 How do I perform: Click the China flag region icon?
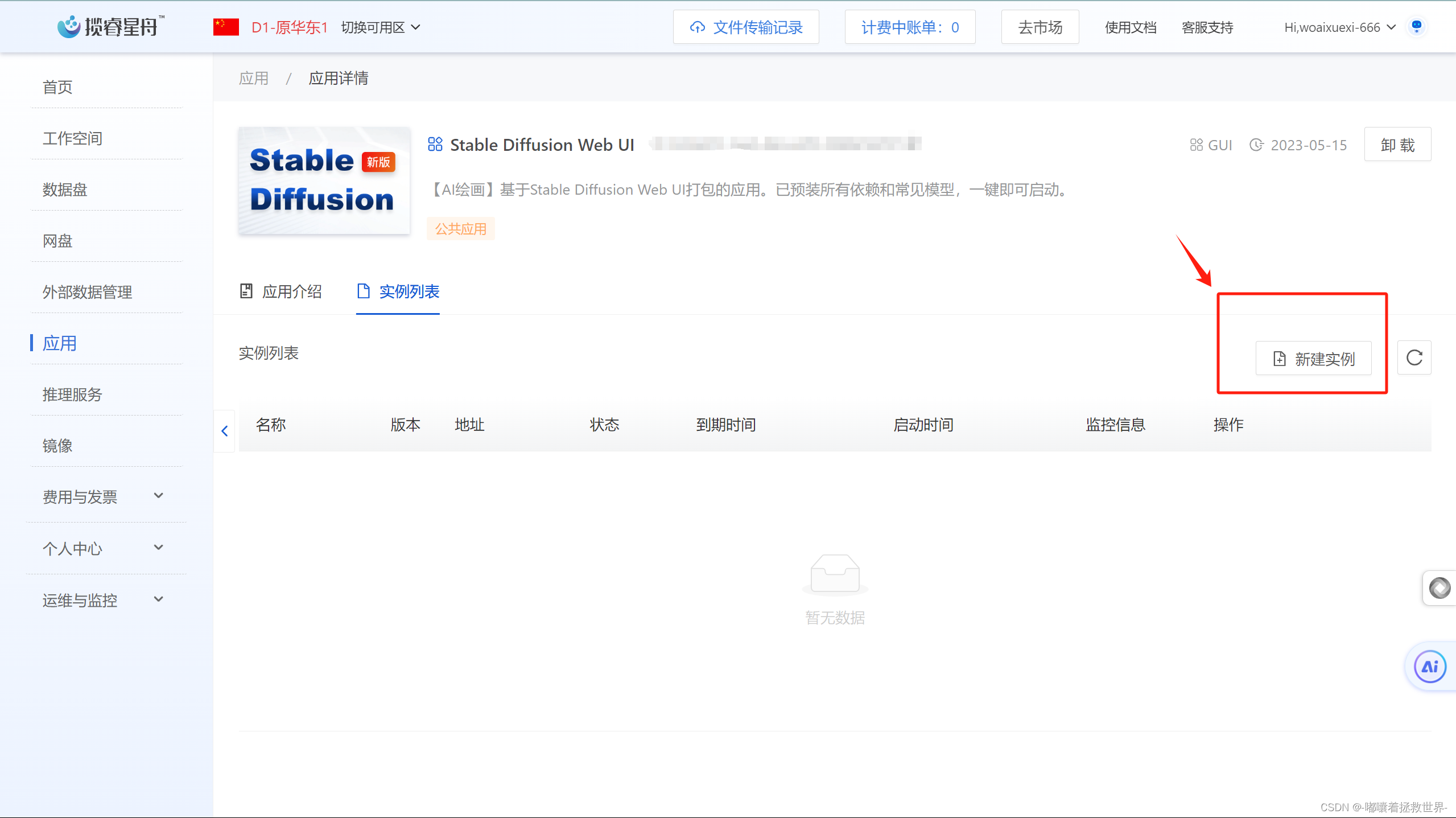pos(226,27)
